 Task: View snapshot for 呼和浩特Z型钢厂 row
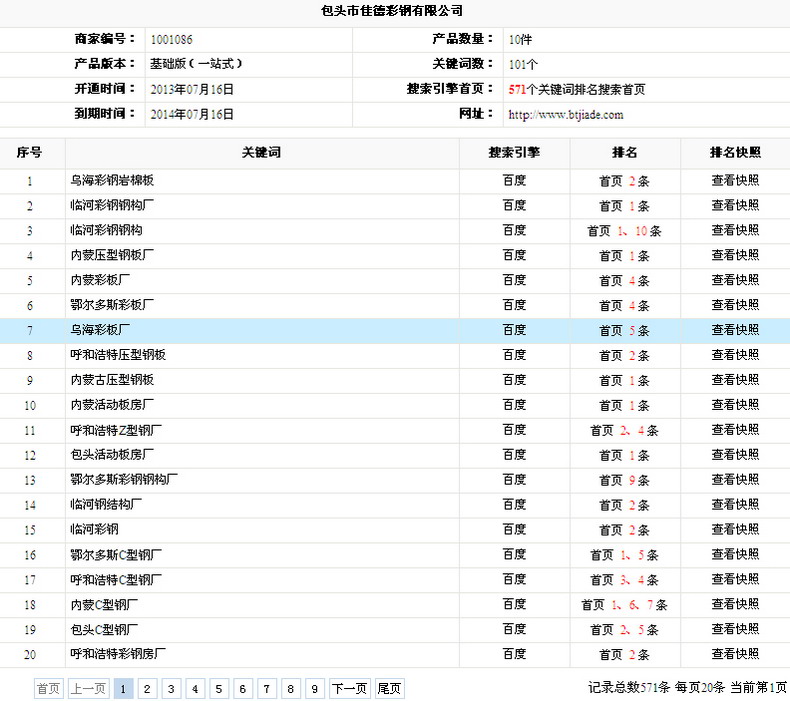pos(735,430)
